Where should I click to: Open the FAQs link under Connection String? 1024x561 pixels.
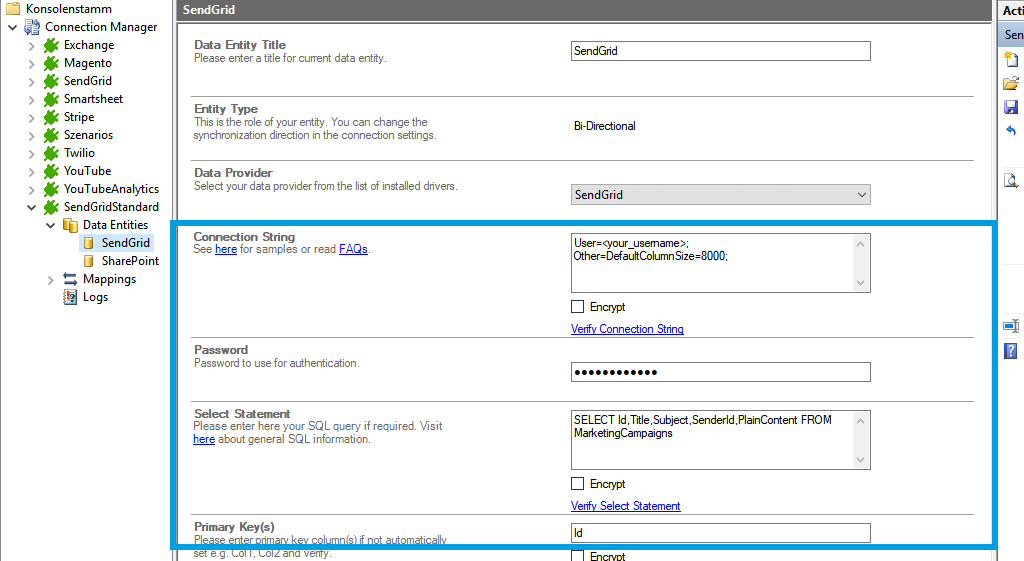tap(353, 249)
